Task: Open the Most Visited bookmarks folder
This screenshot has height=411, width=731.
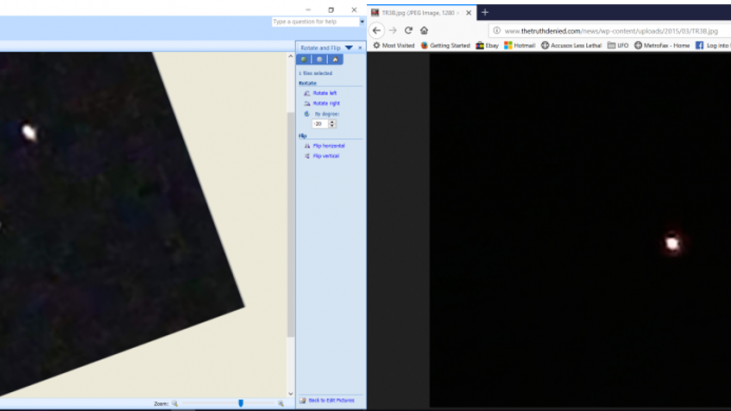Action: tap(394, 45)
